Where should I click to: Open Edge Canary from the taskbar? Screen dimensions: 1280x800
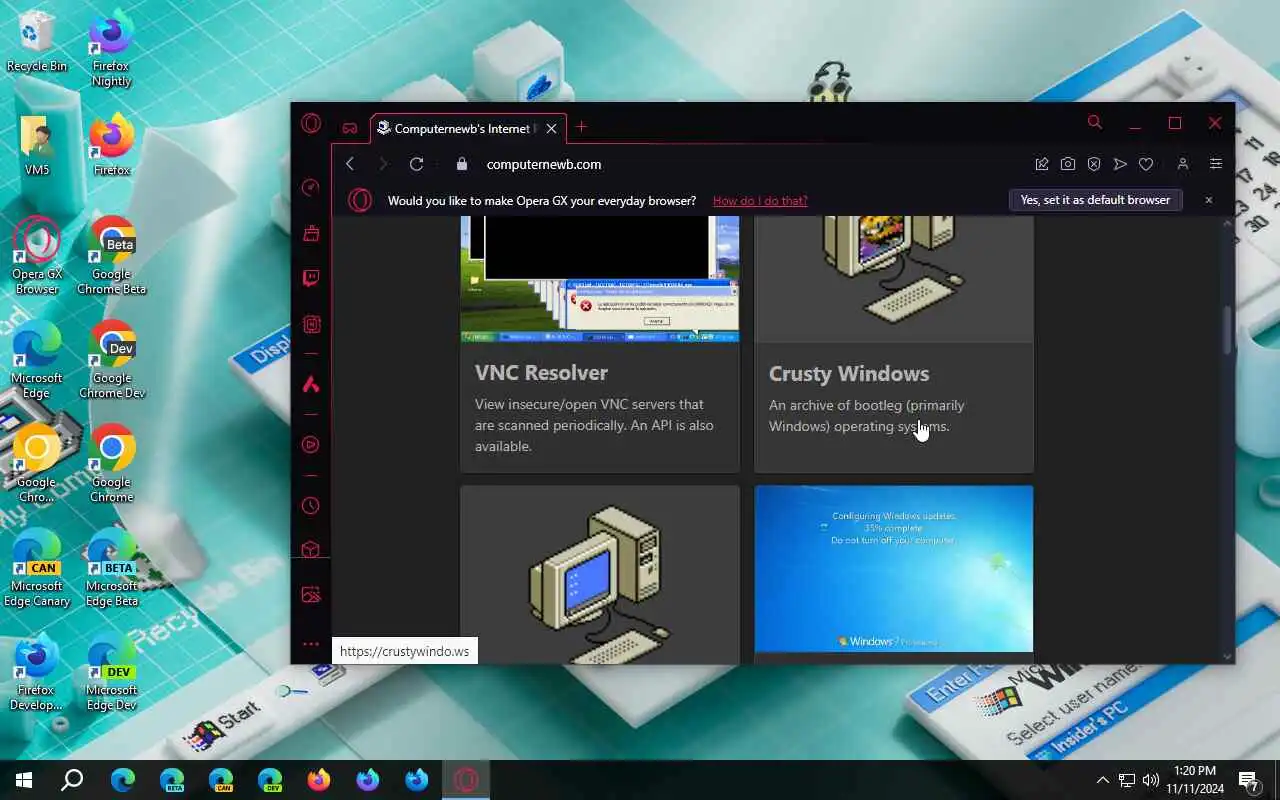coord(220,780)
